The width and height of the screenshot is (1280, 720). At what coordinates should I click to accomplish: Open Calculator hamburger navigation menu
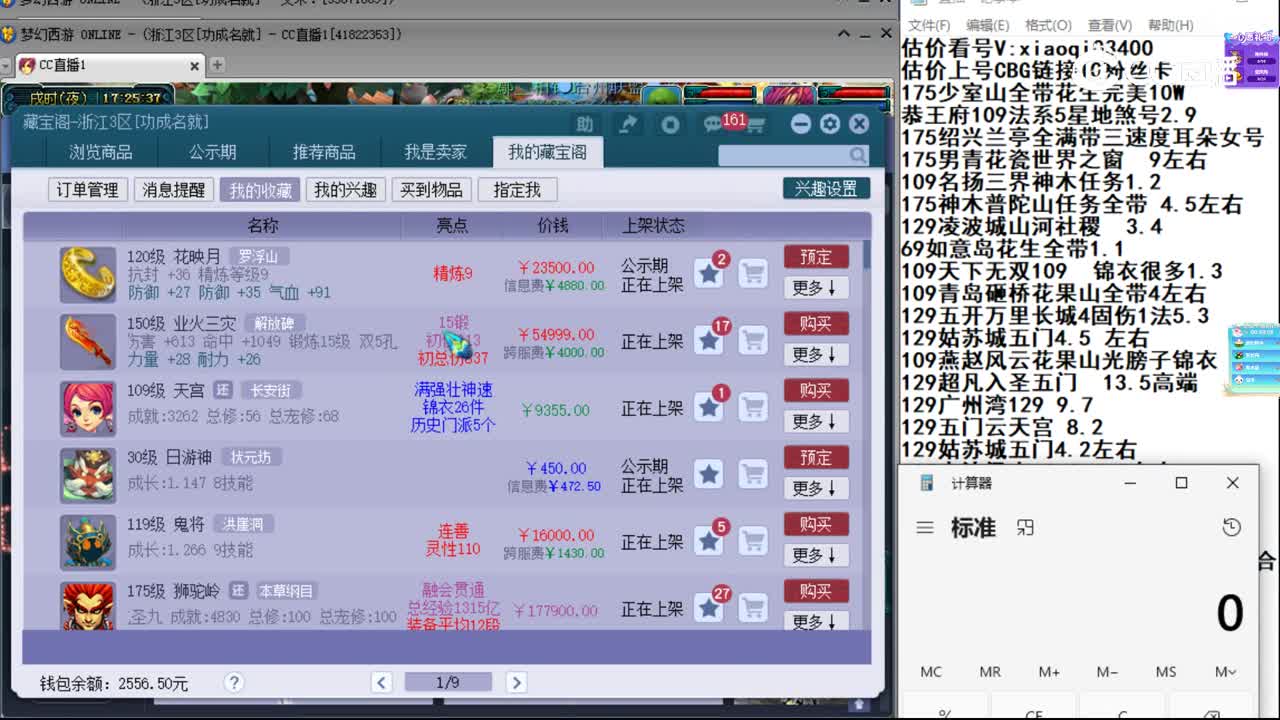[x=925, y=527]
